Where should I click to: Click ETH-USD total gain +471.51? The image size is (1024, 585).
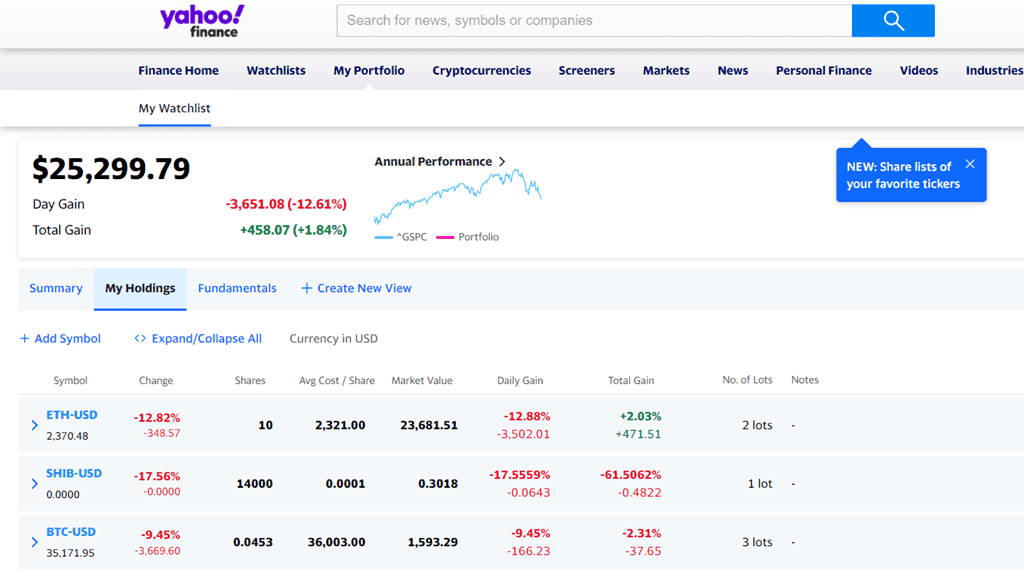pyautogui.click(x=638, y=434)
